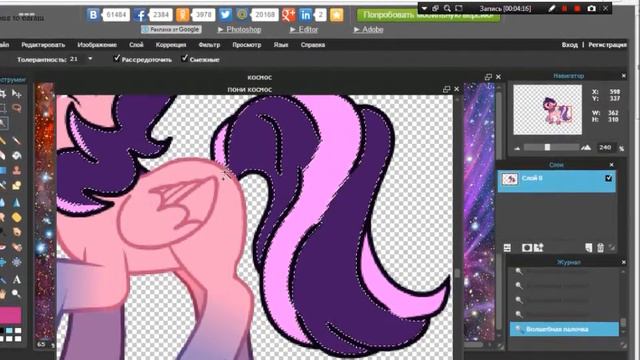
Task: Select the Magic Wand tool
Action: point(3,122)
